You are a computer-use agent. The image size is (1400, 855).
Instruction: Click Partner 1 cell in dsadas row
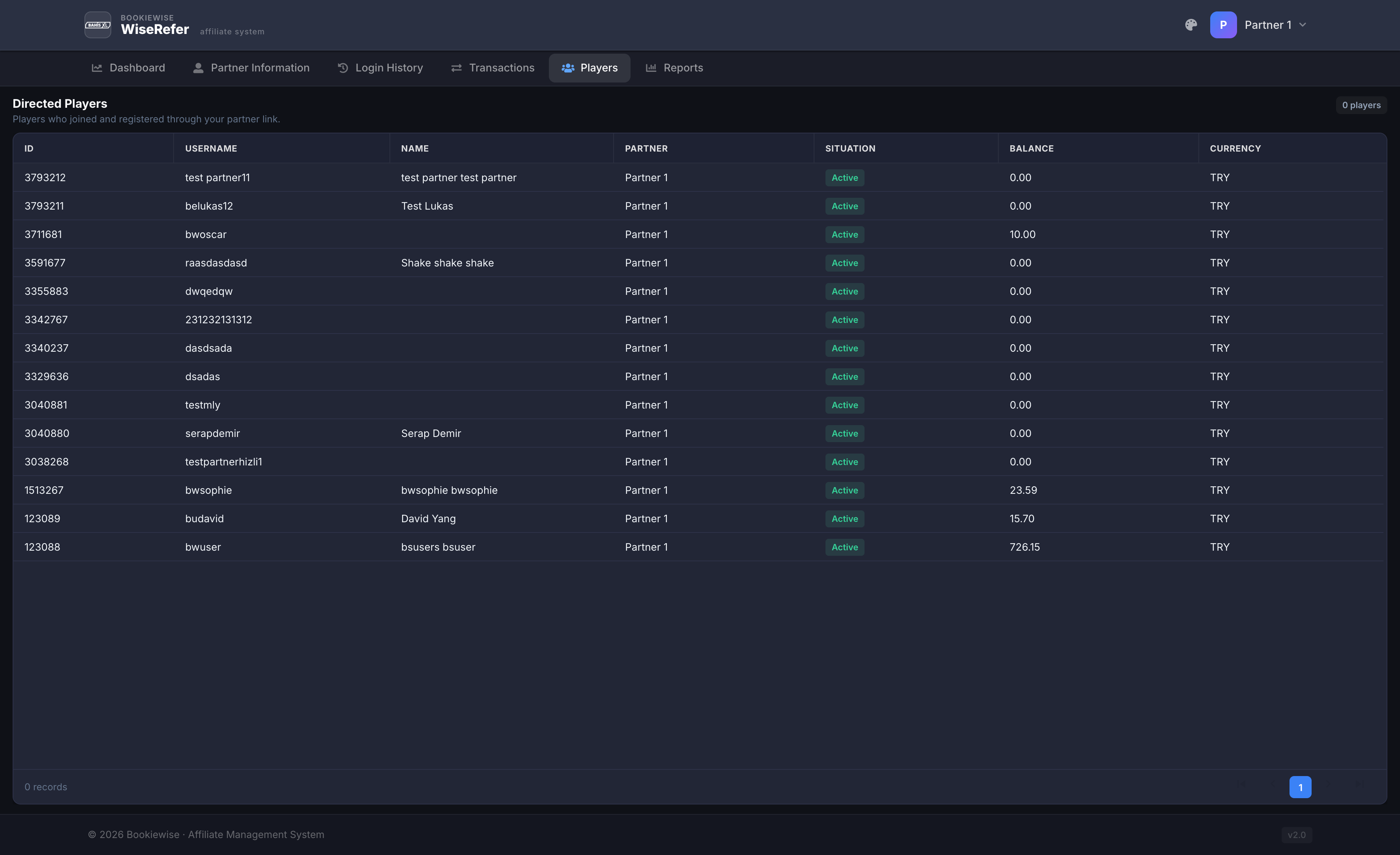pos(647,376)
